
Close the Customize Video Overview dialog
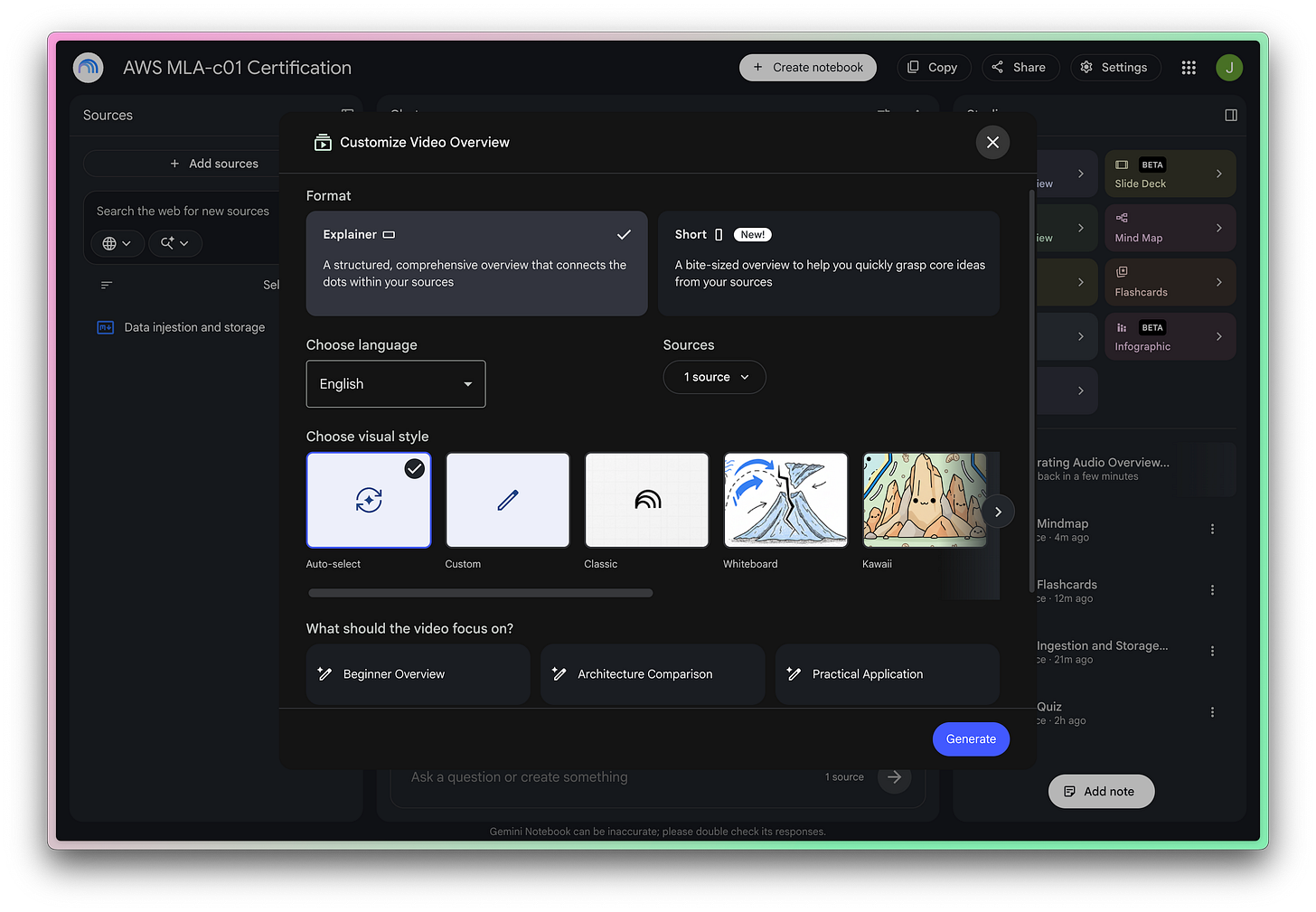coord(992,142)
